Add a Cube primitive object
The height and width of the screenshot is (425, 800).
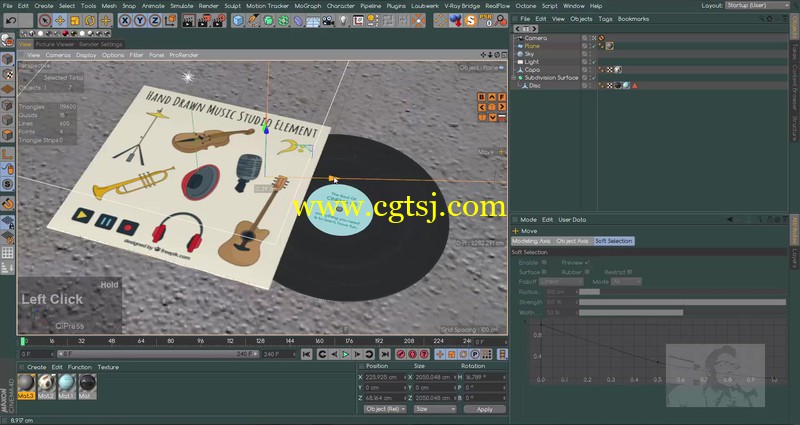pos(238,20)
